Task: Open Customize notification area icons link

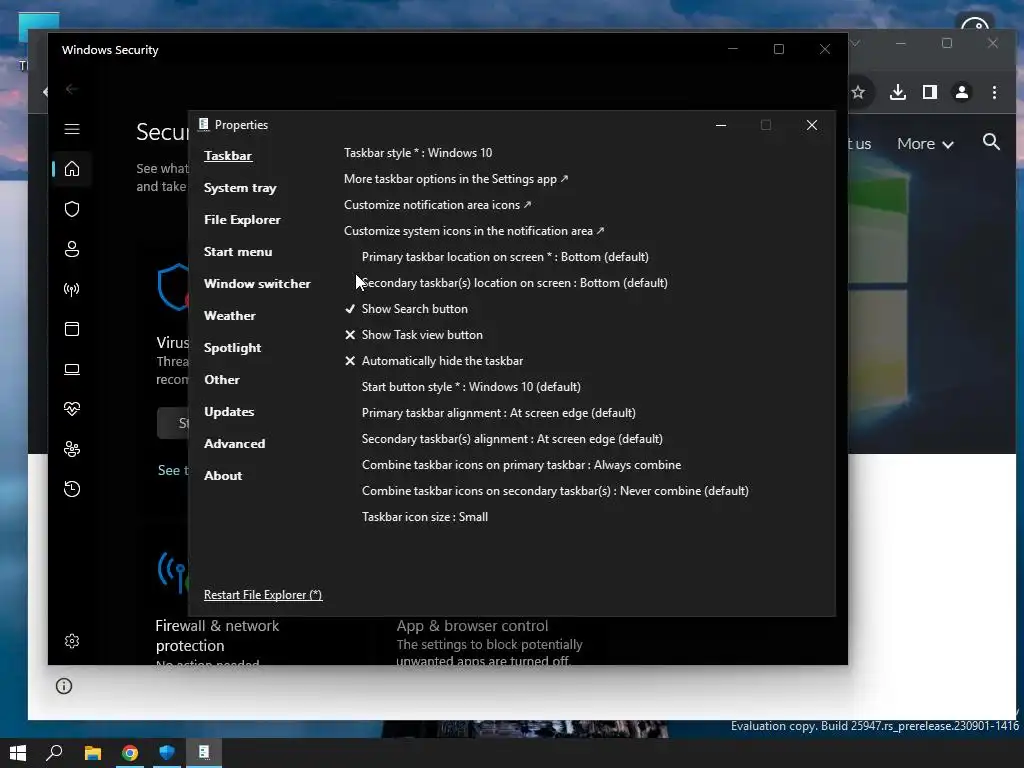Action: point(438,205)
